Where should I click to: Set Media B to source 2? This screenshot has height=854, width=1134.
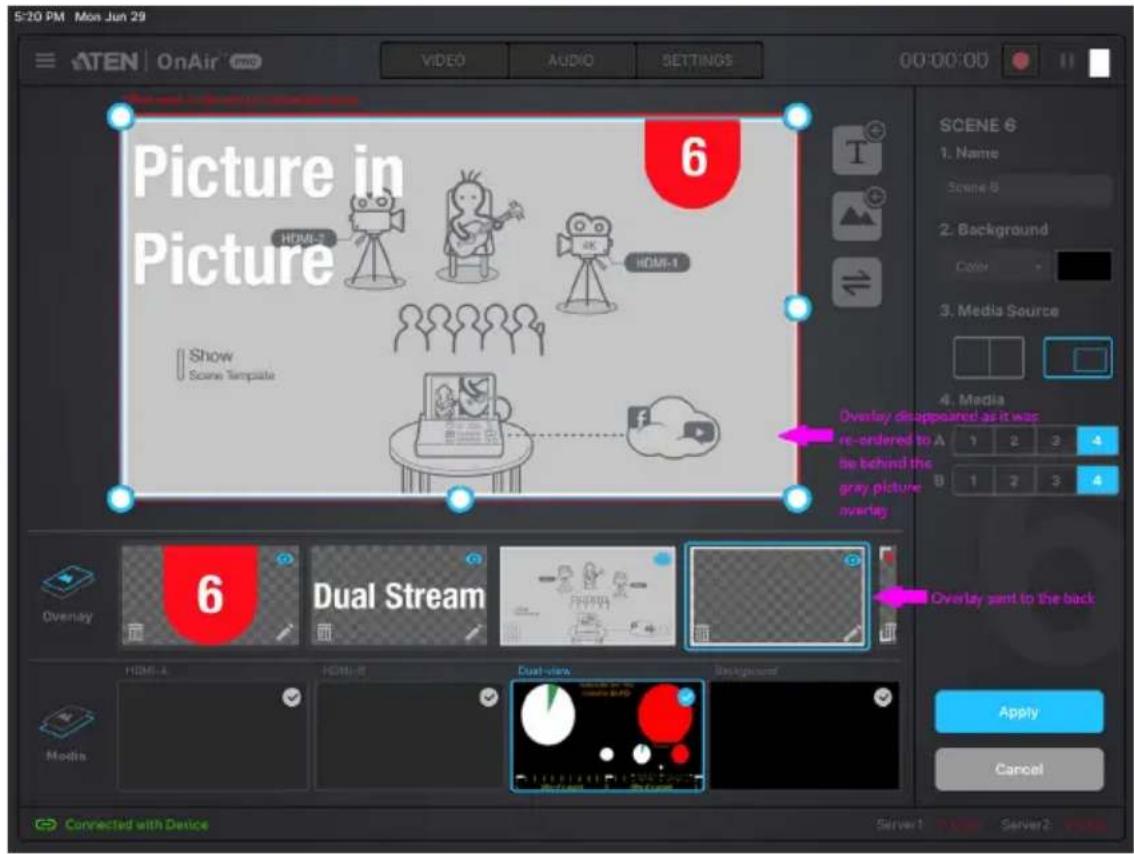(1015, 480)
